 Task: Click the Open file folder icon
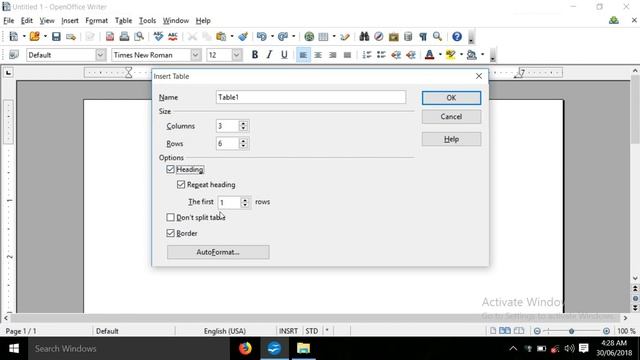(x=35, y=37)
